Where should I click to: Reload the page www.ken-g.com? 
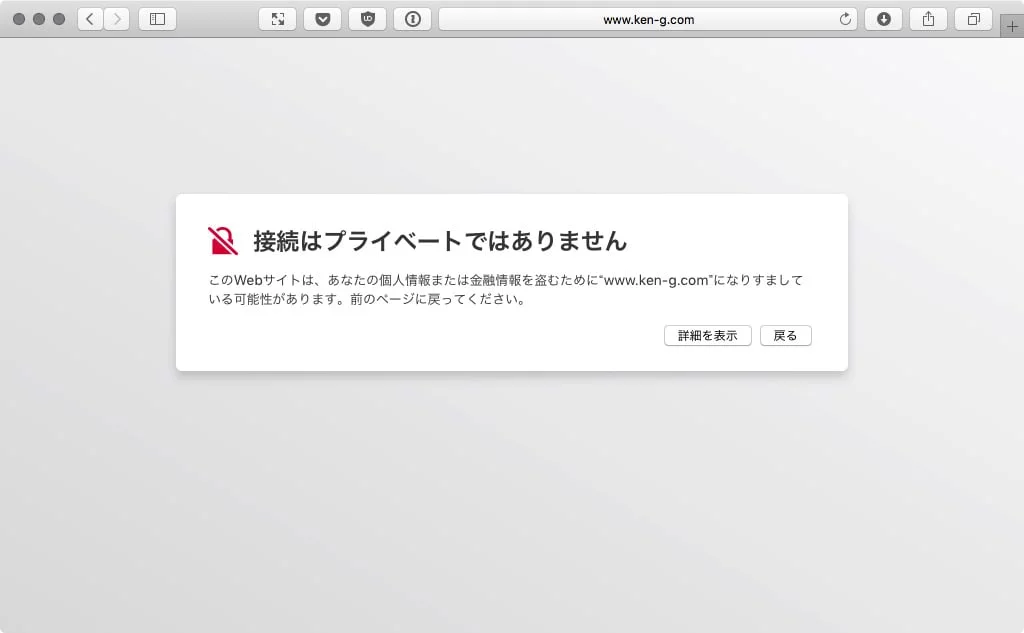[x=843, y=18]
